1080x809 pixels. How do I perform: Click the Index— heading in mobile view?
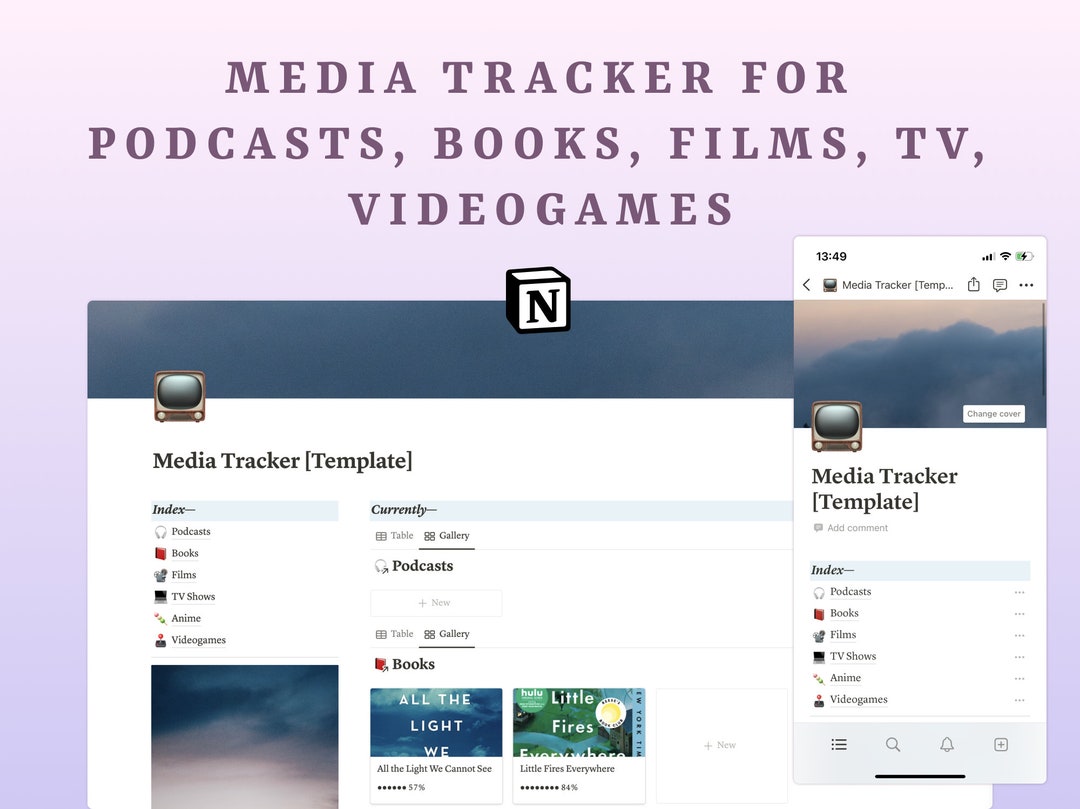(832, 570)
